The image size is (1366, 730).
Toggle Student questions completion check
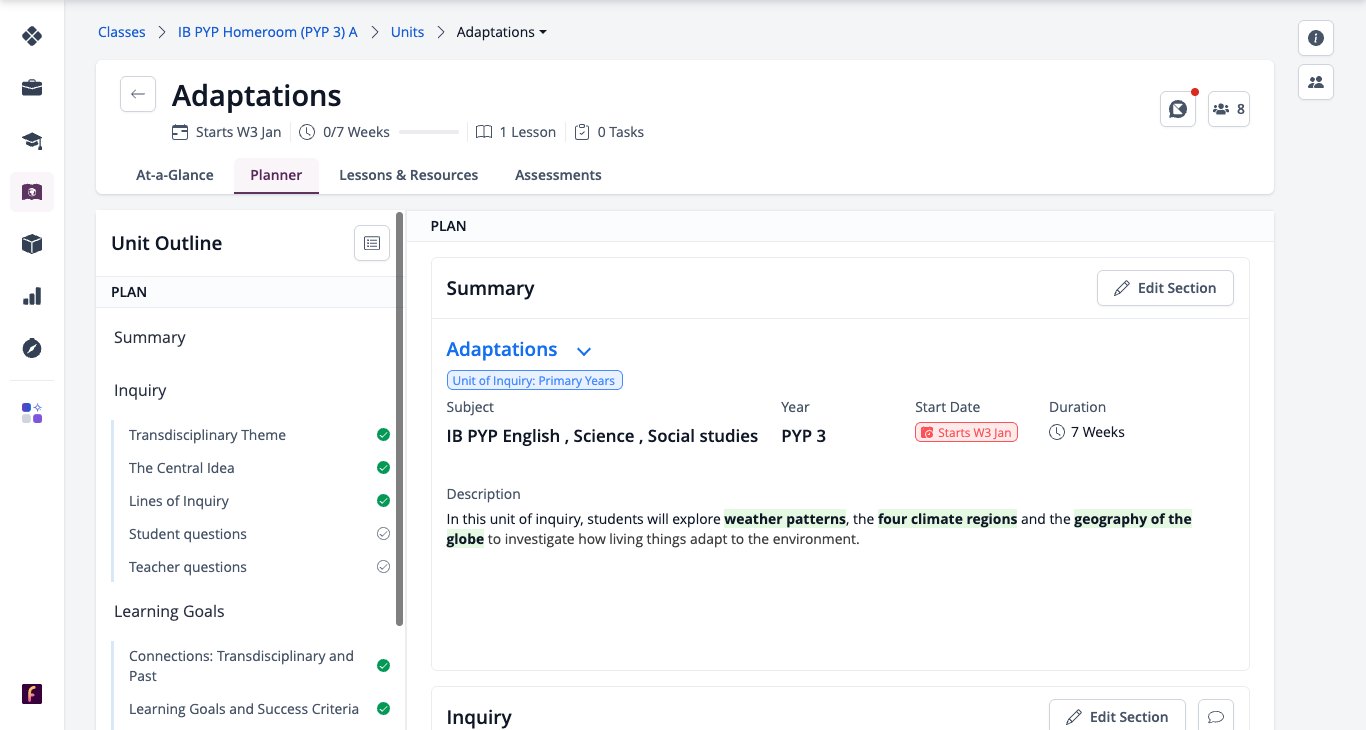click(383, 534)
